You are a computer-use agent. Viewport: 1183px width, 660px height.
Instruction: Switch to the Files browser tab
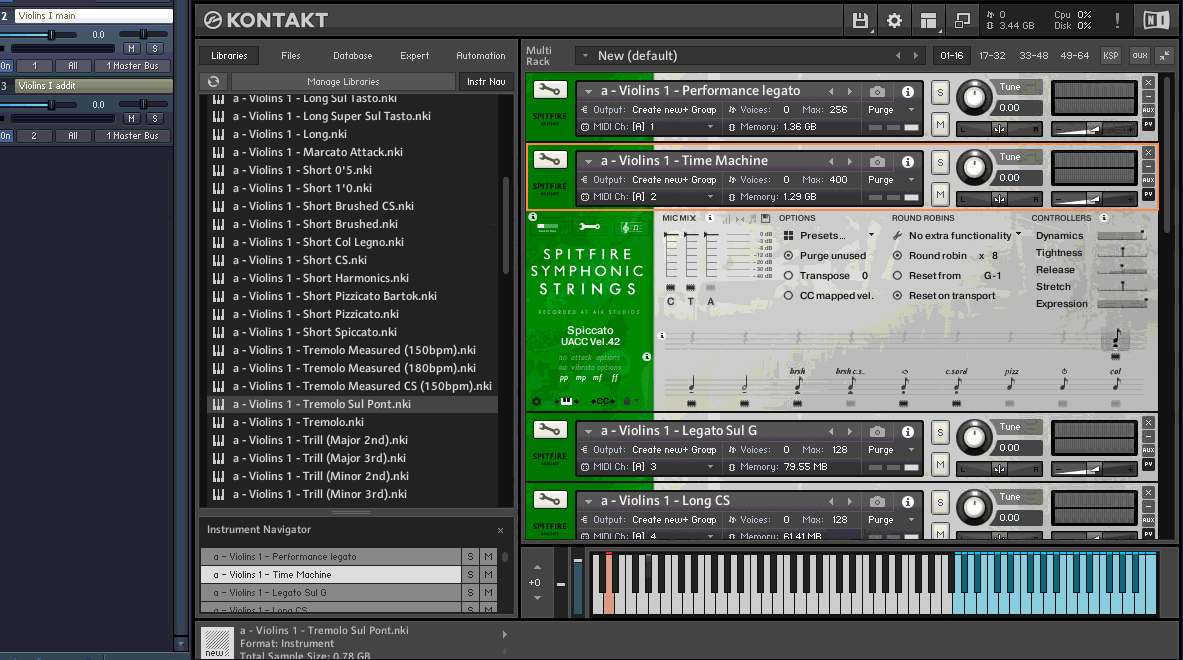click(290, 56)
